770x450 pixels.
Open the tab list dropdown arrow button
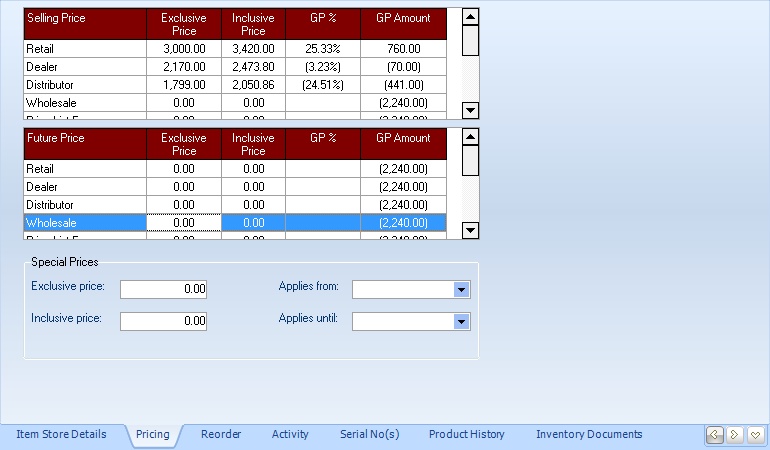click(755, 435)
